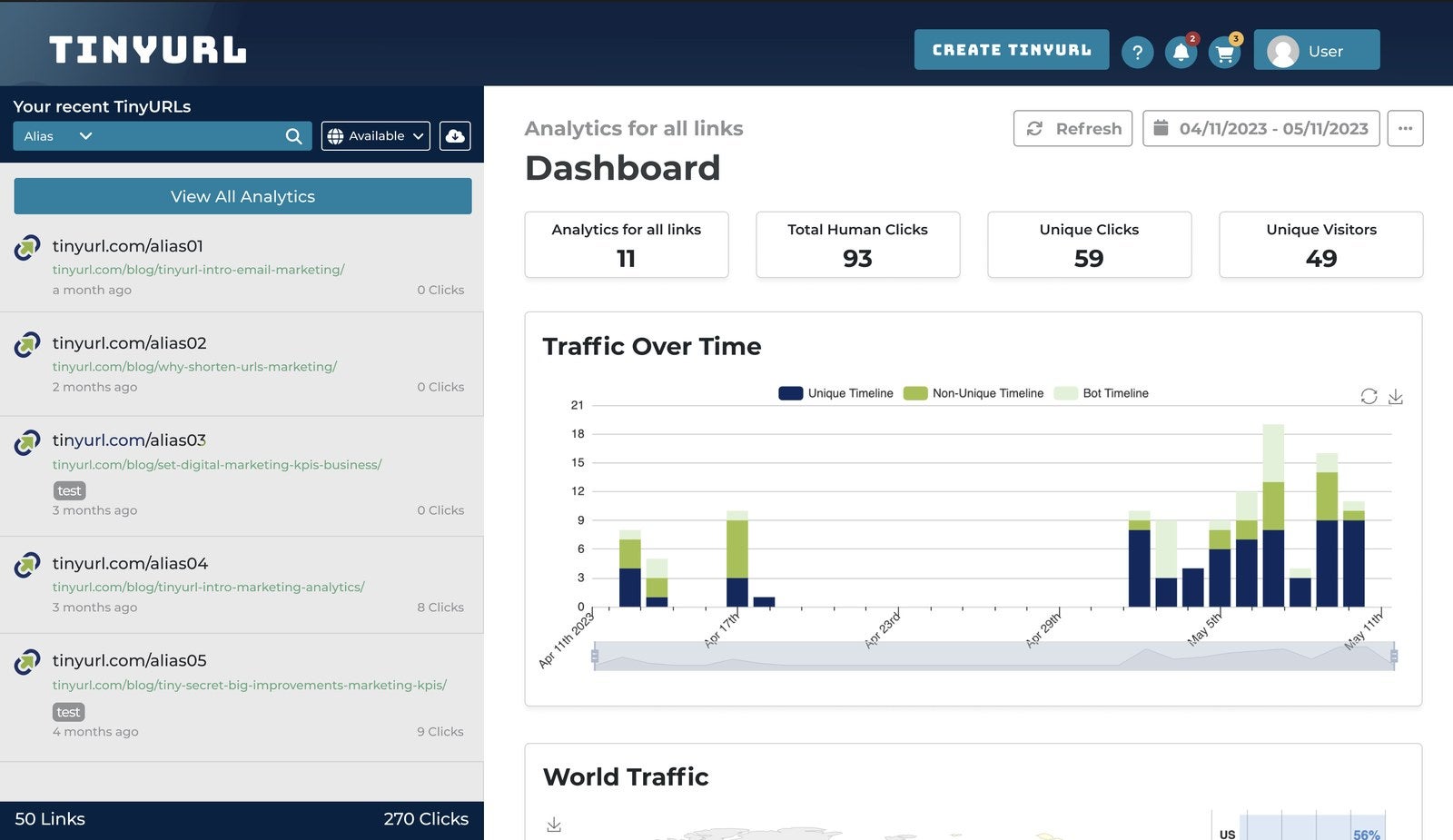1453x840 pixels.
Task: Click the tallest bar in the traffic chart
Action: (x=1273, y=515)
